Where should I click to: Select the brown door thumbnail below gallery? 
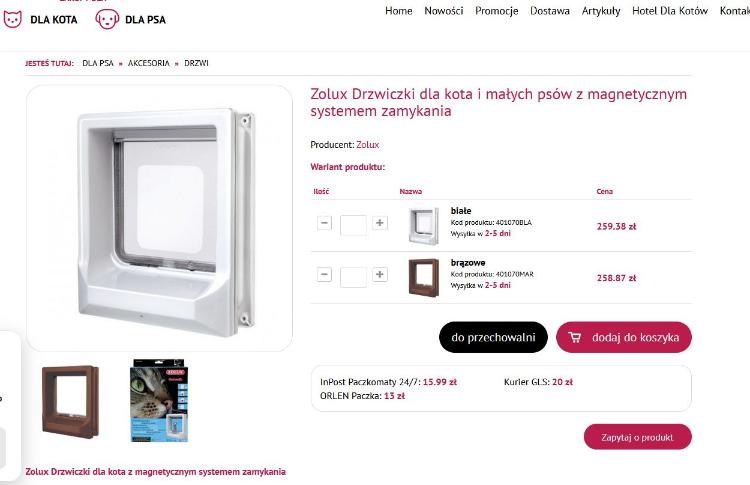point(71,401)
